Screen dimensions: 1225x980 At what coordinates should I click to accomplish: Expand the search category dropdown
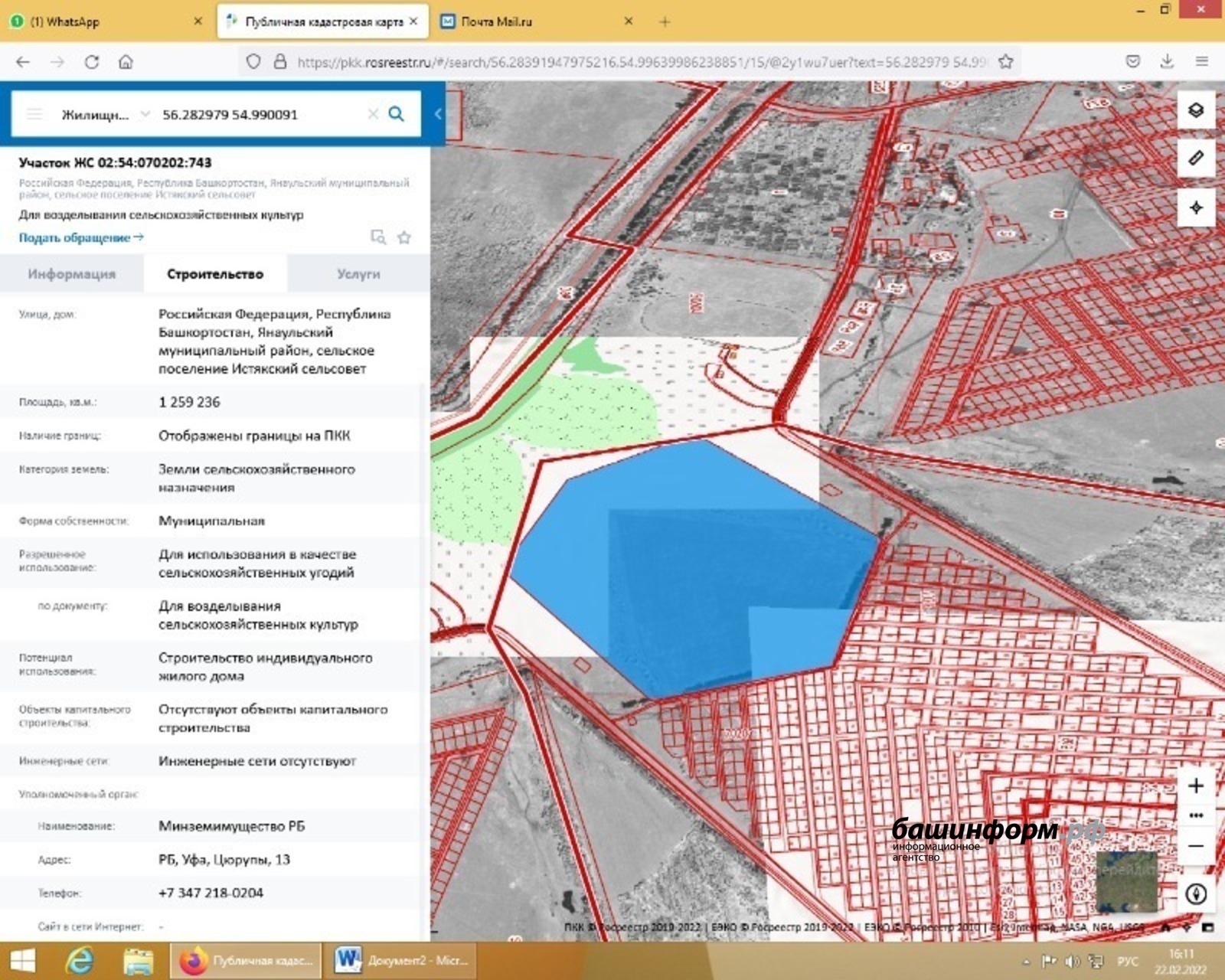coord(145,115)
